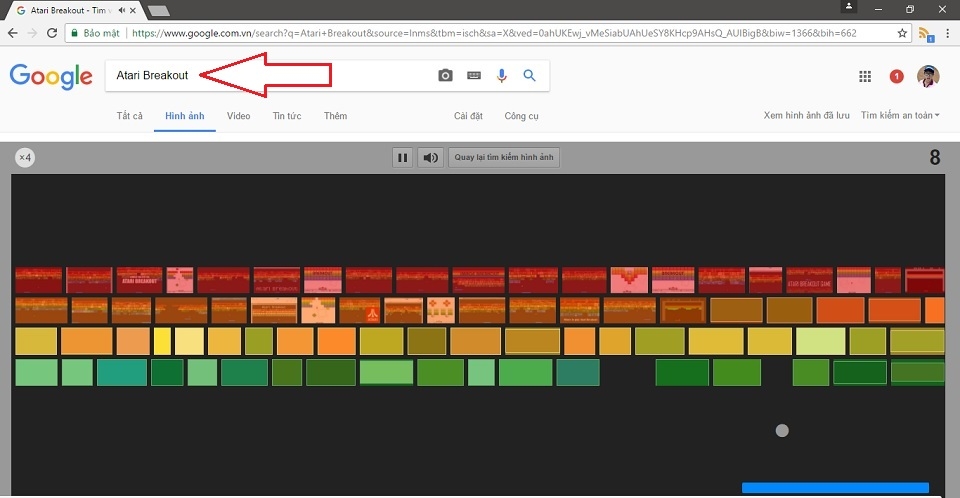Open the account profile avatar

928,77
